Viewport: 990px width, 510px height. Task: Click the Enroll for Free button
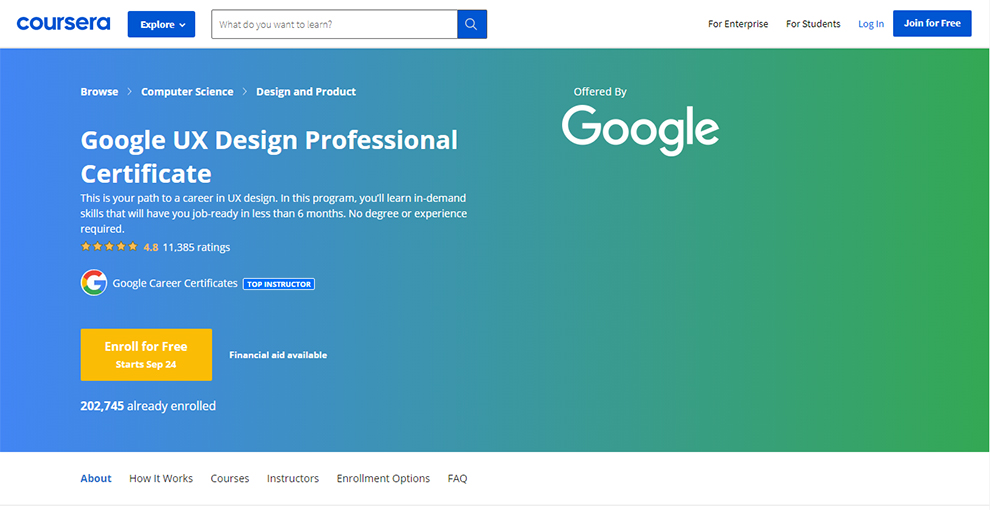pos(146,355)
